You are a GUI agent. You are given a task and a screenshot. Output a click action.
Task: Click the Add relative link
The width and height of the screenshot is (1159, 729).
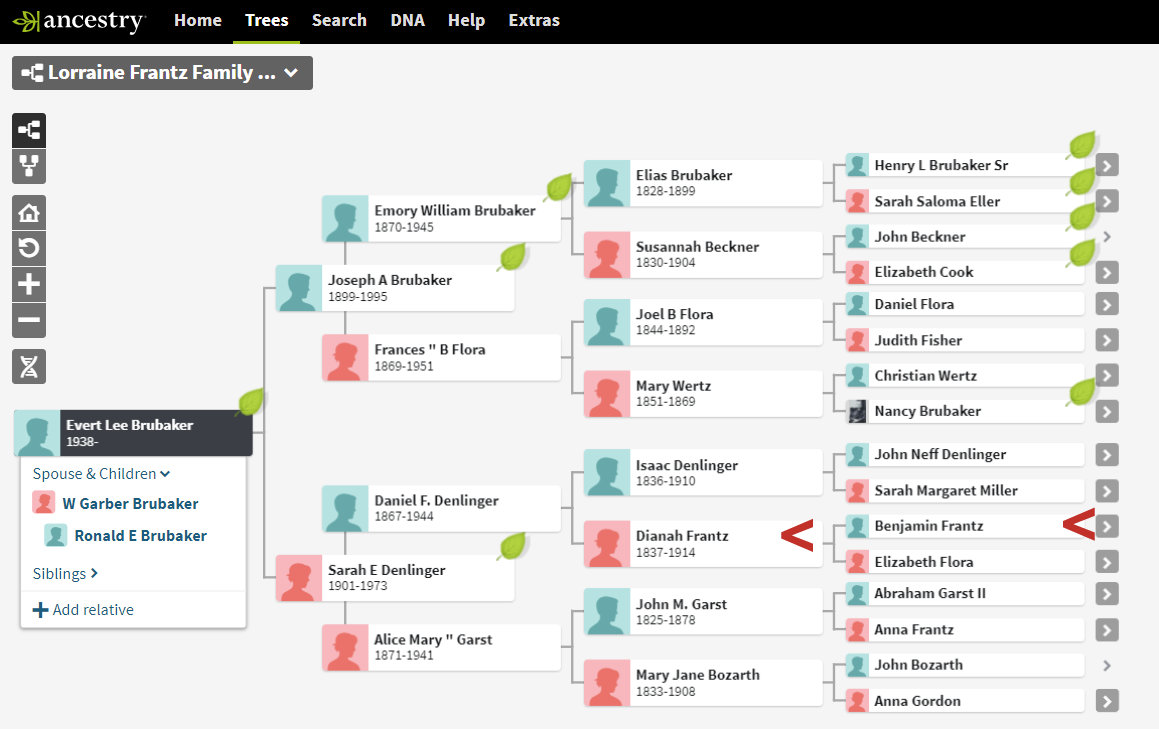point(84,610)
